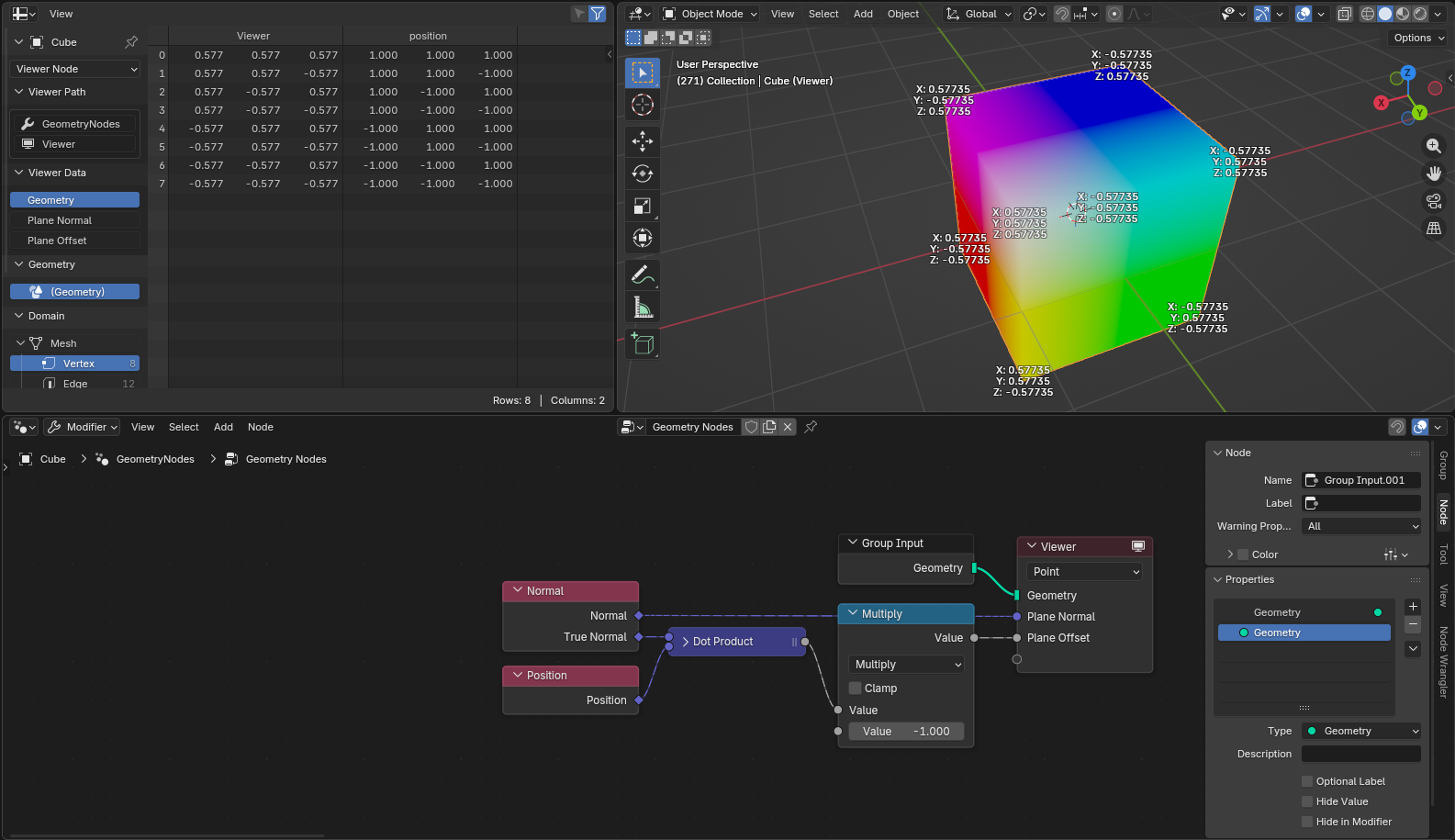The height and width of the screenshot is (840, 1455).
Task: Open the Add menu in node editor
Action: [223, 427]
